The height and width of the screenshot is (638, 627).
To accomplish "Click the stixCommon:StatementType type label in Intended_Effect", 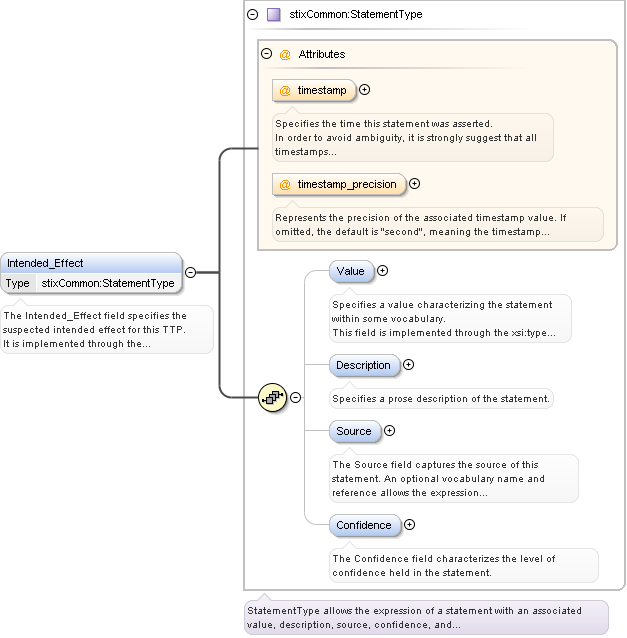I will pyautogui.click(x=108, y=283).
